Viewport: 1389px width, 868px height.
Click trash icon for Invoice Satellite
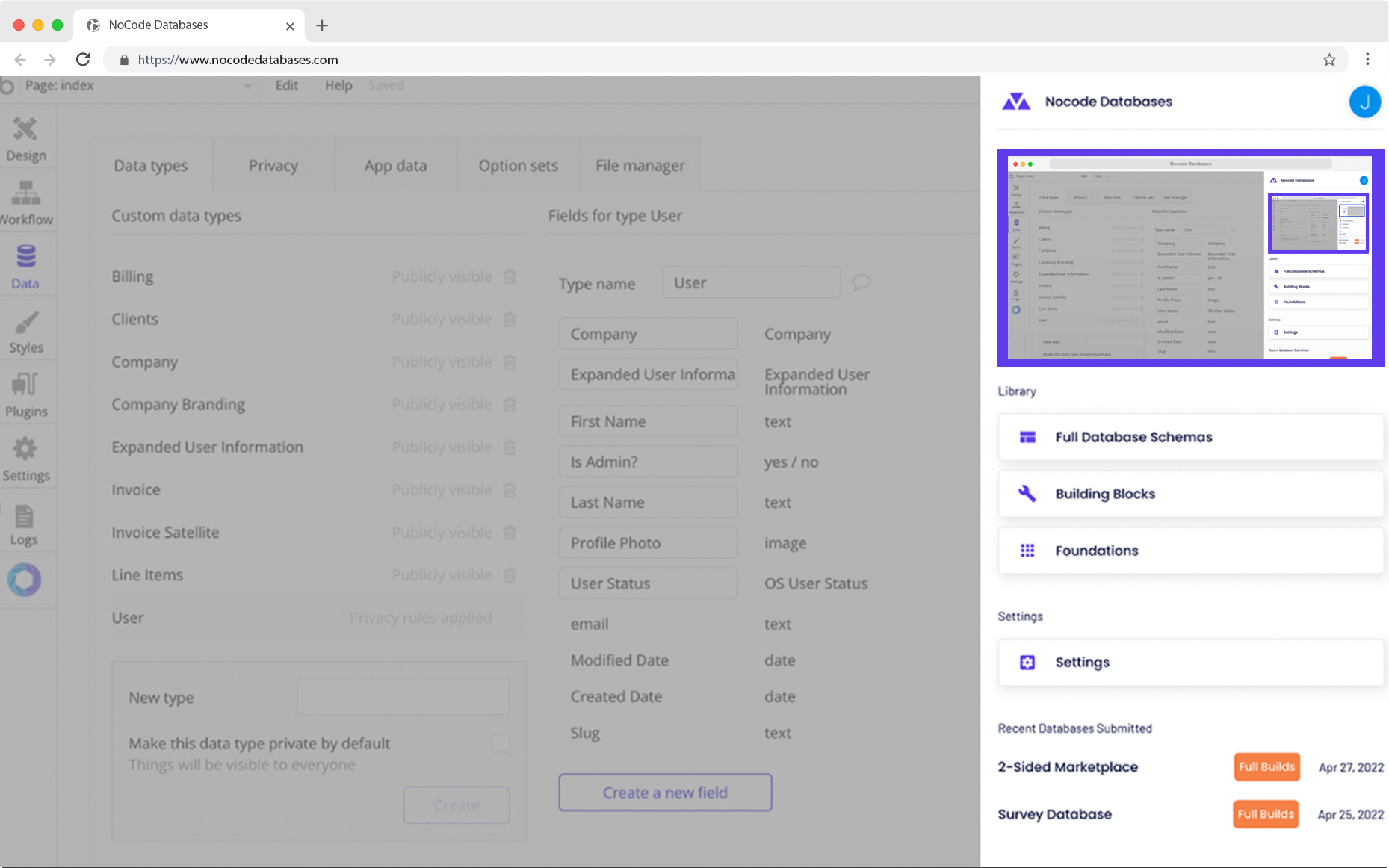(x=510, y=533)
